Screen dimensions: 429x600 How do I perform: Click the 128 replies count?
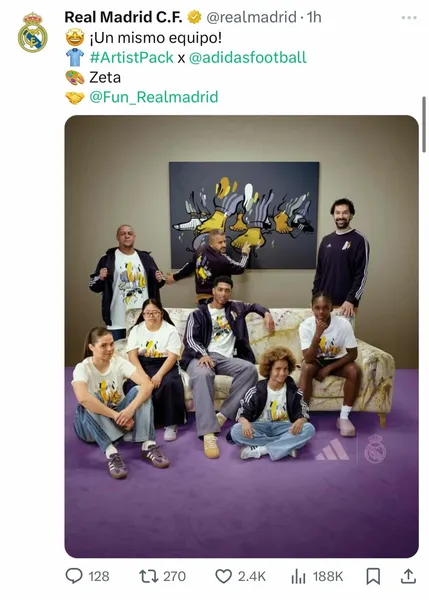(x=99, y=576)
